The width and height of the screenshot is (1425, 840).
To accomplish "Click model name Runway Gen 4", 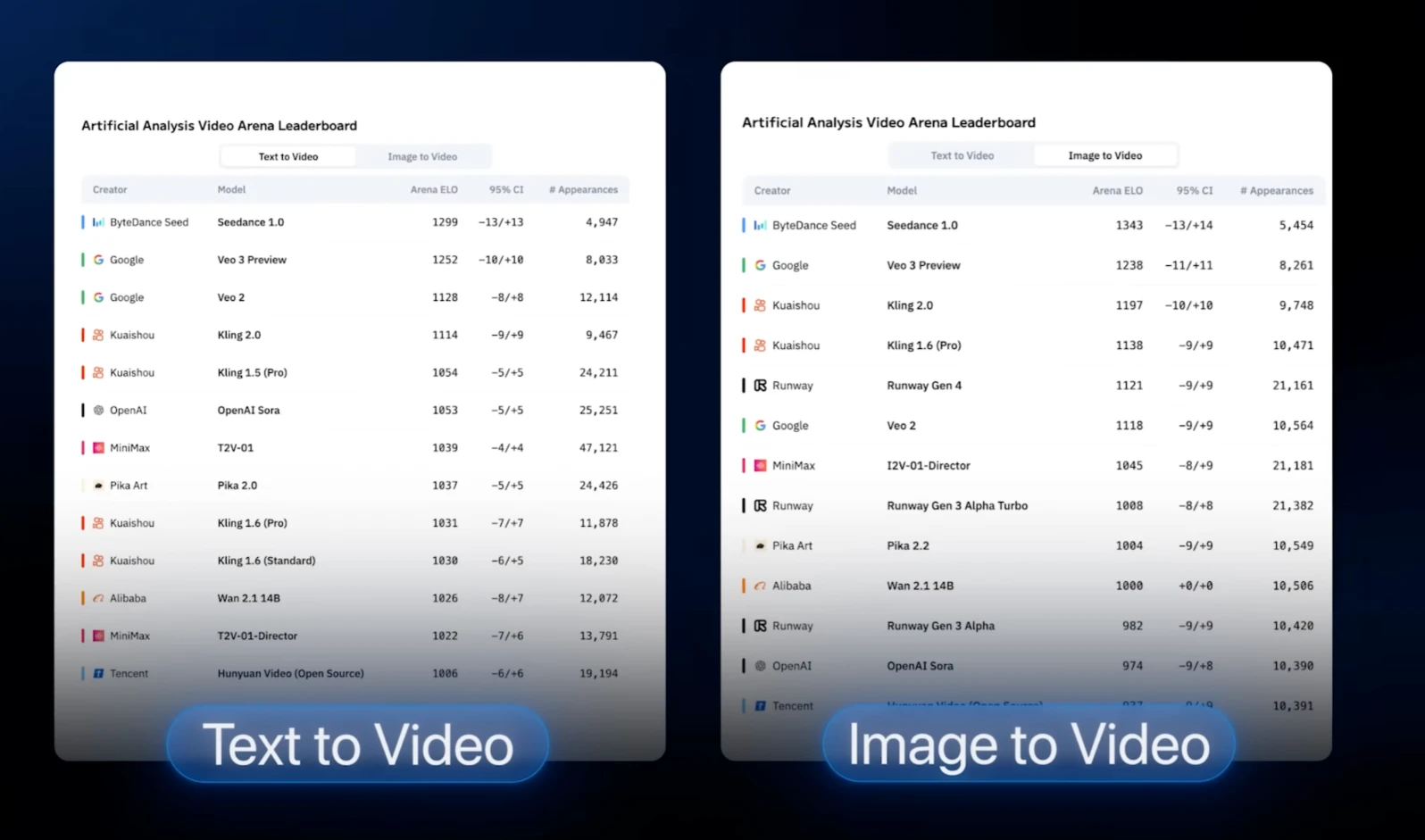I will pyautogui.click(x=924, y=386).
